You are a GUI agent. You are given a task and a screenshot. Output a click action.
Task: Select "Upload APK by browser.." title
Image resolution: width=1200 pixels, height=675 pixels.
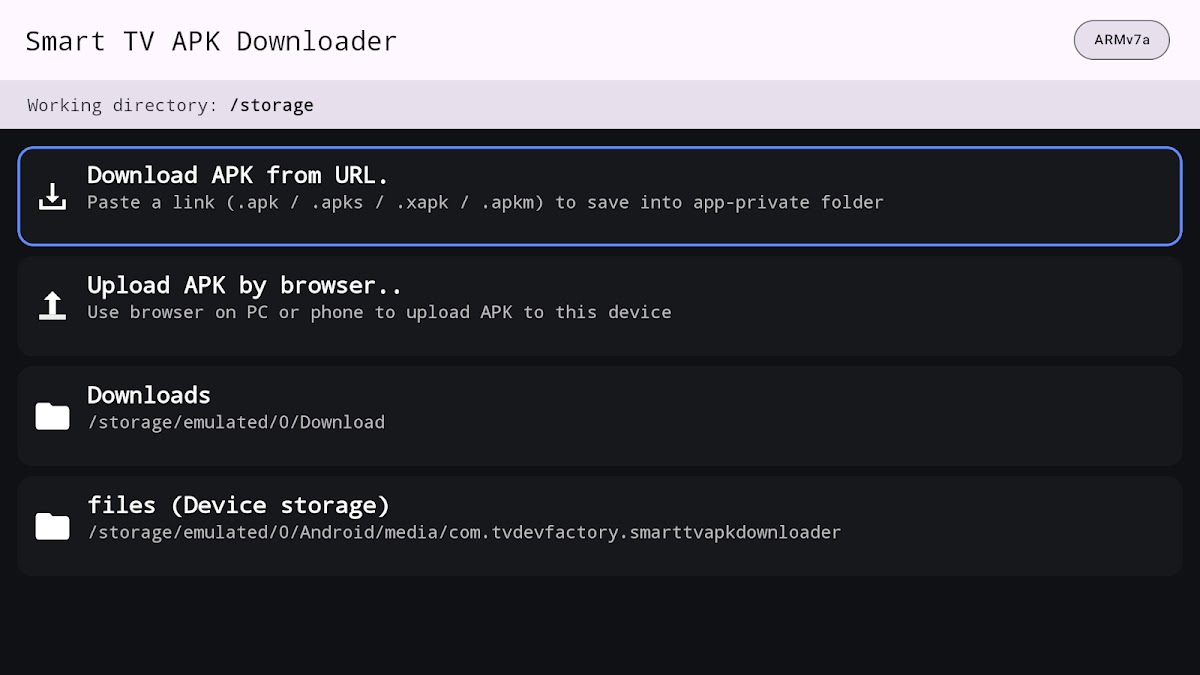(x=244, y=285)
